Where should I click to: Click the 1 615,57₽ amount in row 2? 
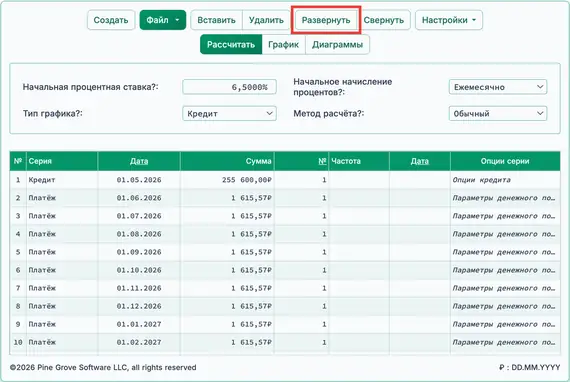227,198
